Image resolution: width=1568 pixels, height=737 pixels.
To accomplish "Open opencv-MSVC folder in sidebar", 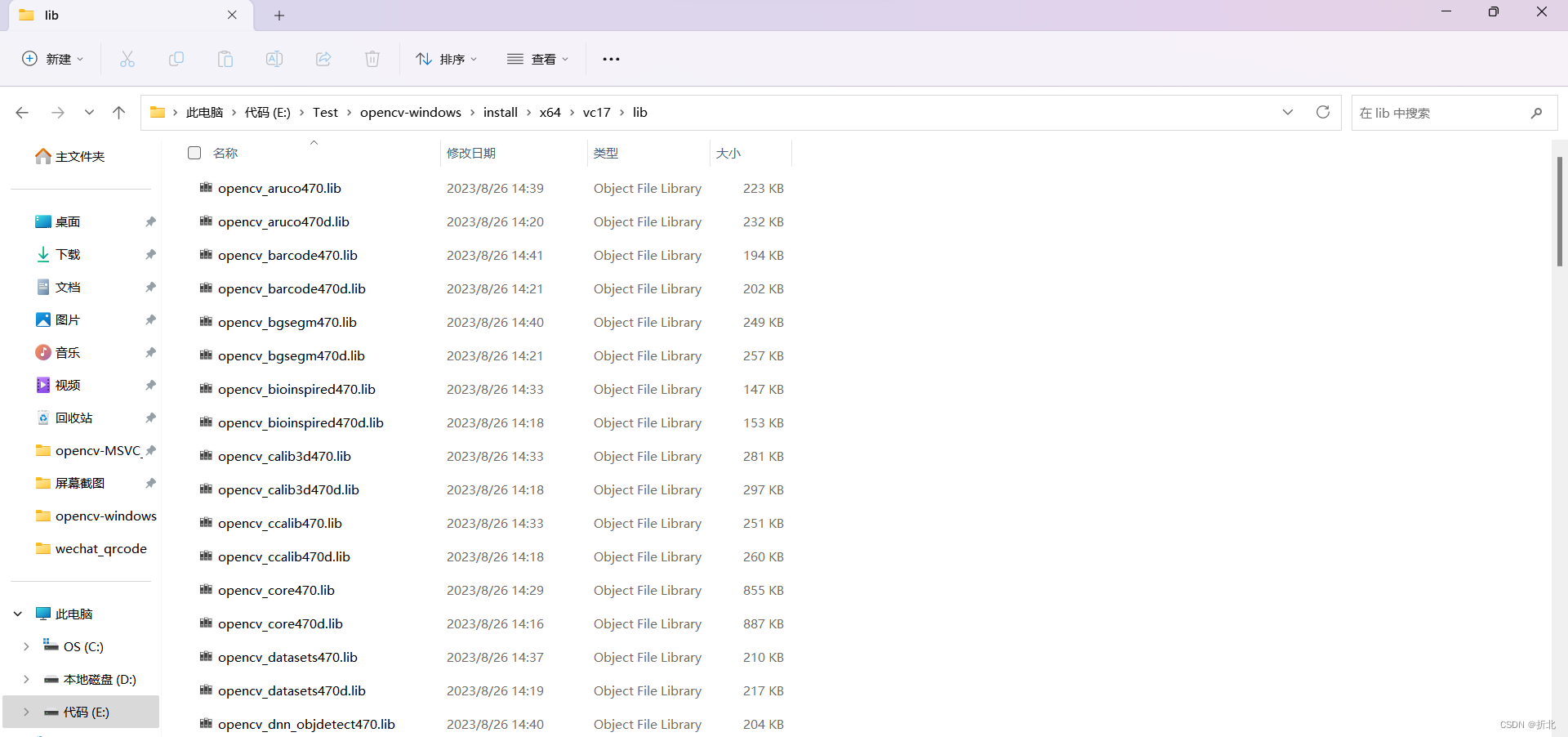I will (88, 450).
